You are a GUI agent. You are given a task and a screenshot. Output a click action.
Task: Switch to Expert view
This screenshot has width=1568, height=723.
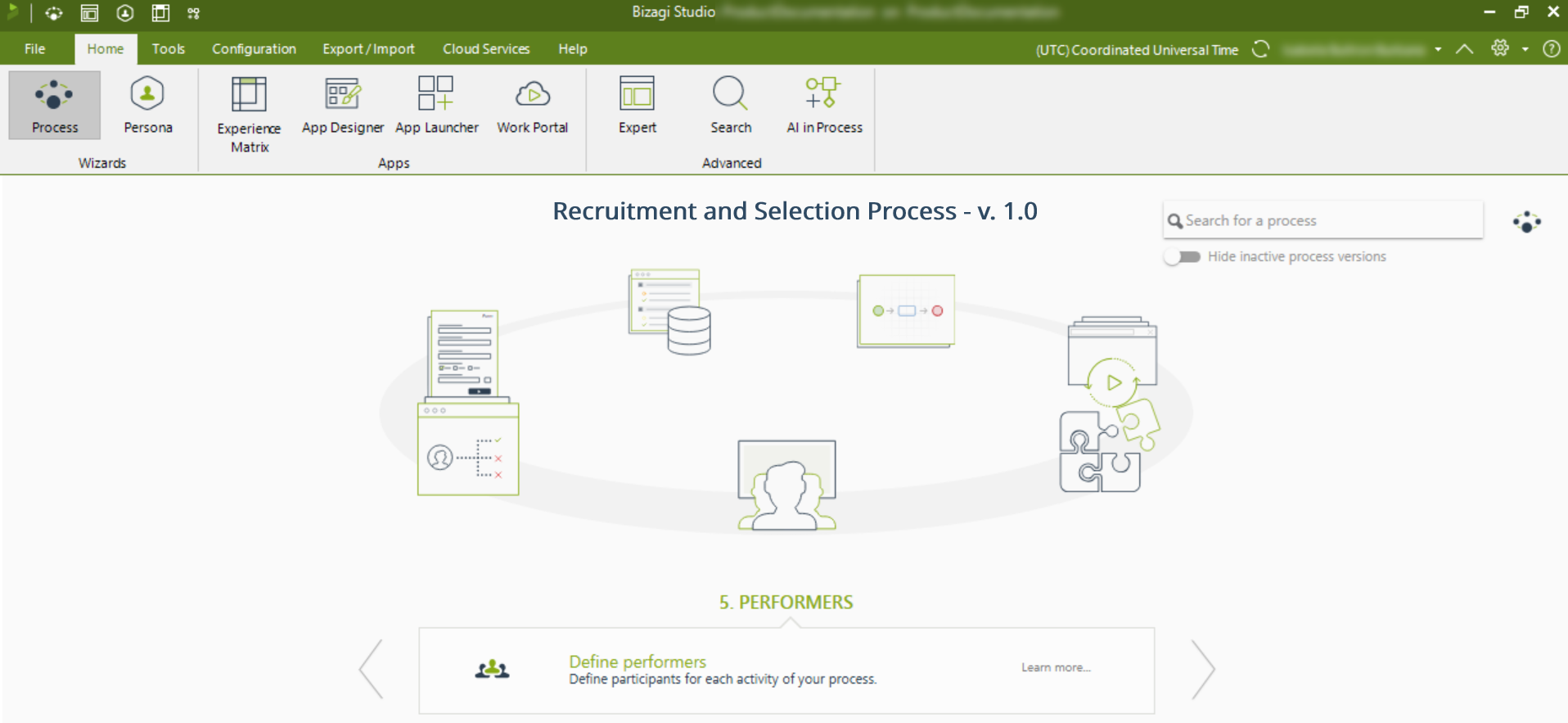click(637, 105)
